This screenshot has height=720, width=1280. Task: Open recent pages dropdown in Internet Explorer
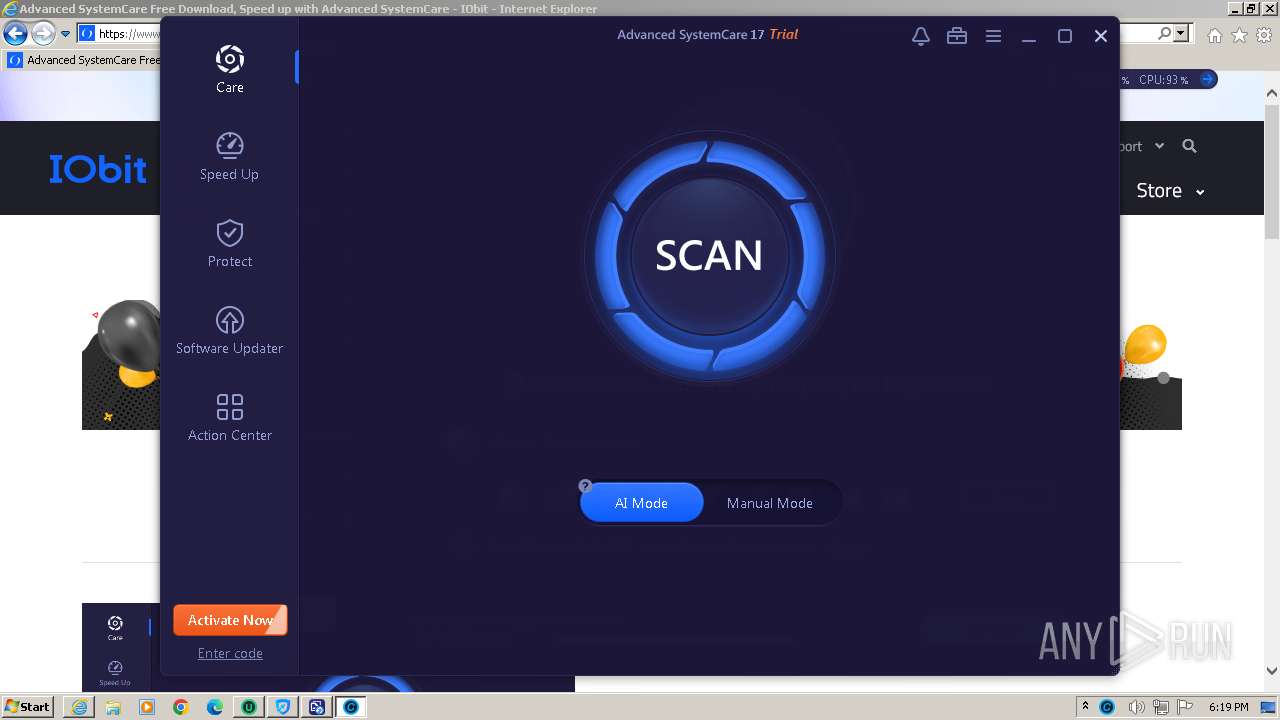pyautogui.click(x=65, y=34)
